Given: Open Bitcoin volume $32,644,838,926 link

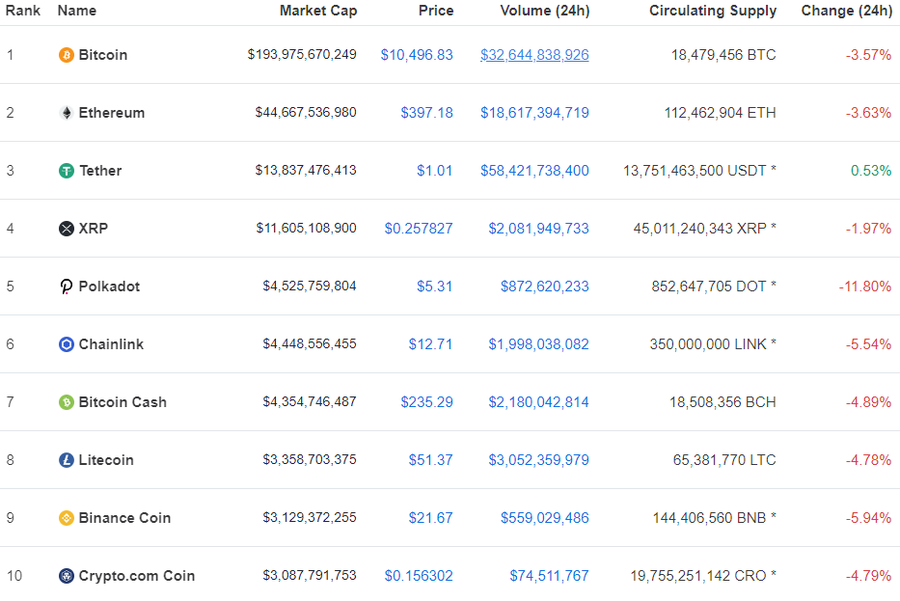Looking at the screenshot, I should [535, 55].
